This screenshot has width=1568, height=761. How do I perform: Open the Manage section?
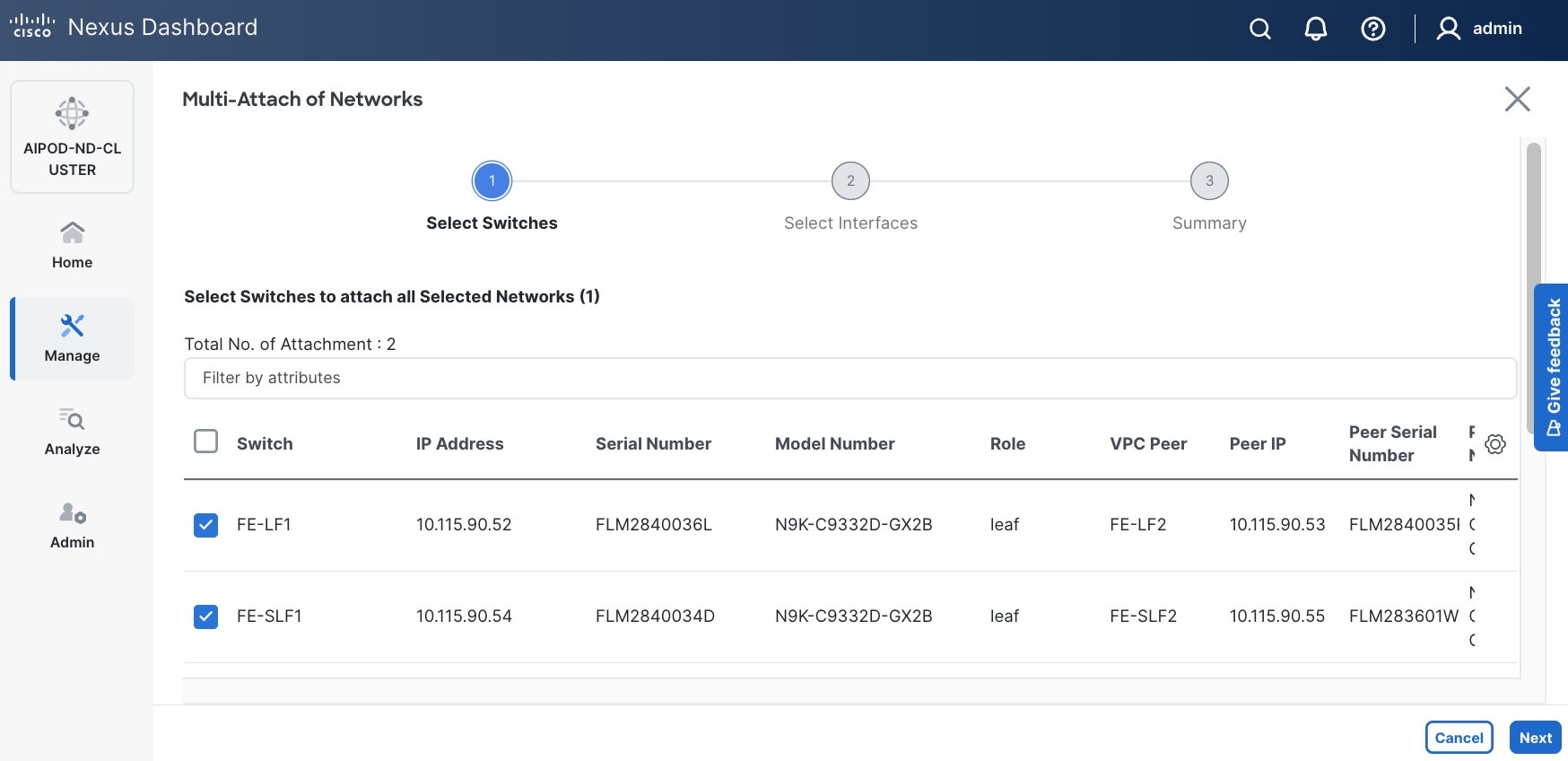[x=72, y=338]
